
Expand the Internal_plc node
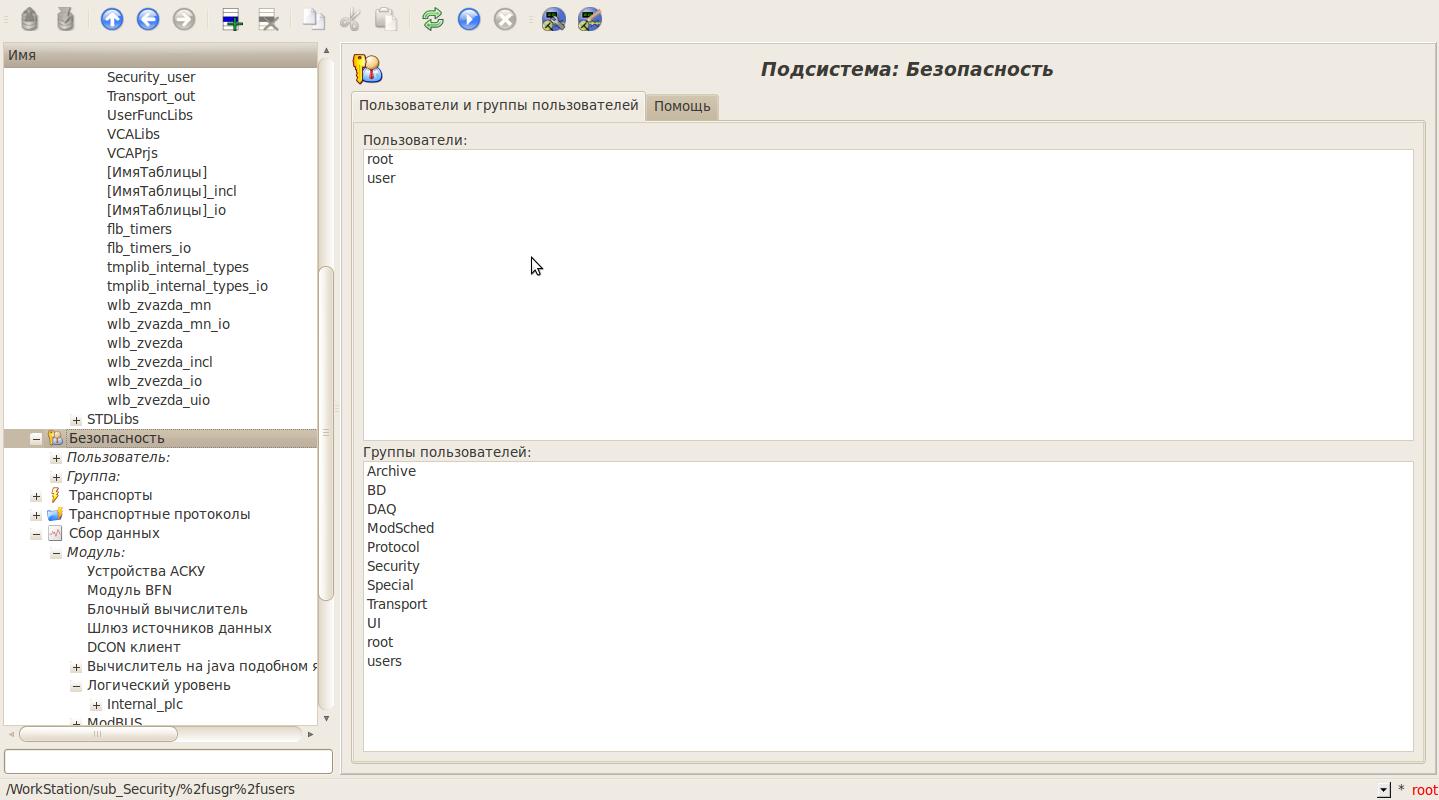(x=96, y=705)
